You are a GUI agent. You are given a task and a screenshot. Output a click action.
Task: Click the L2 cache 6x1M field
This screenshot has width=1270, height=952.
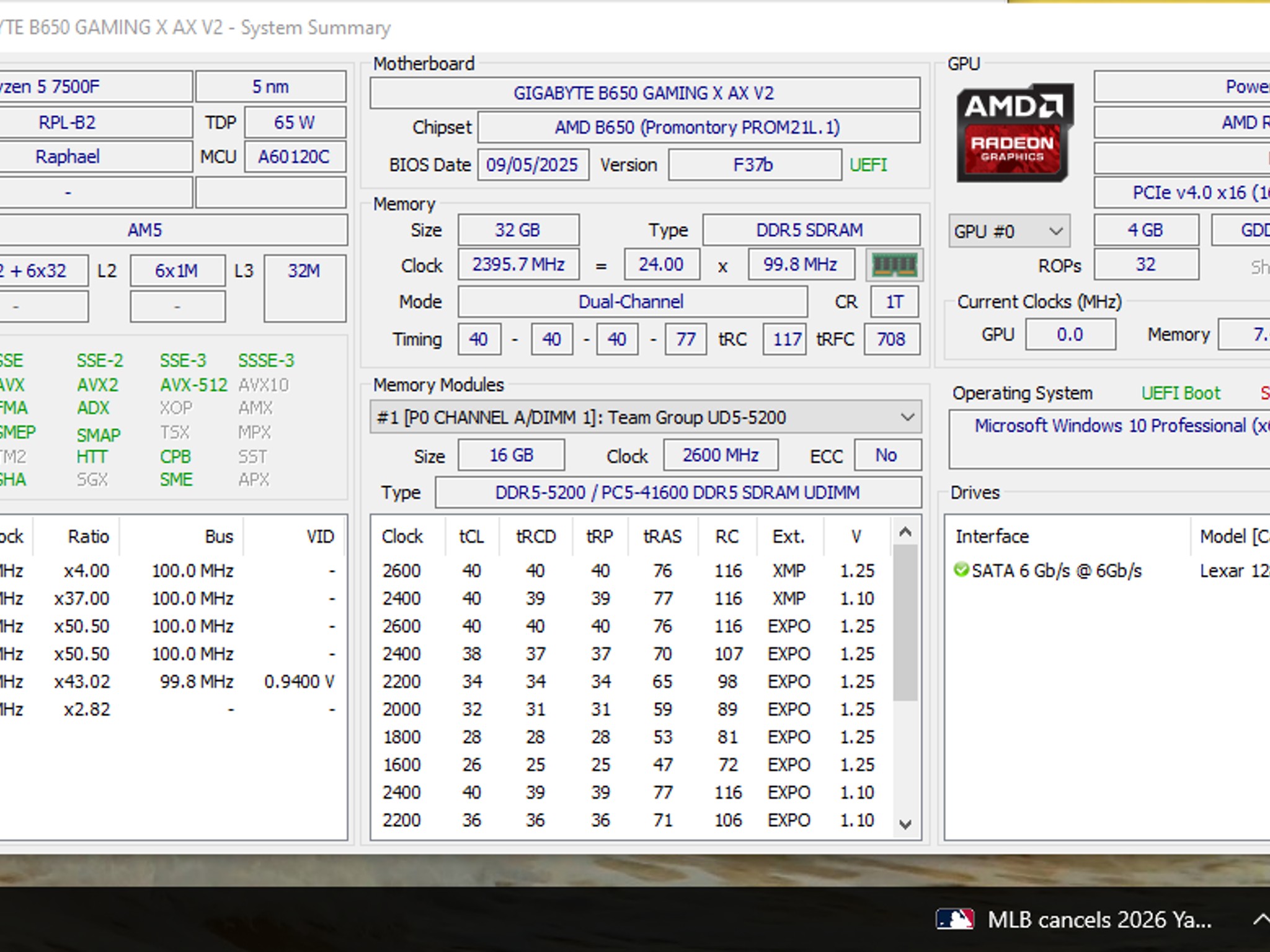(177, 271)
